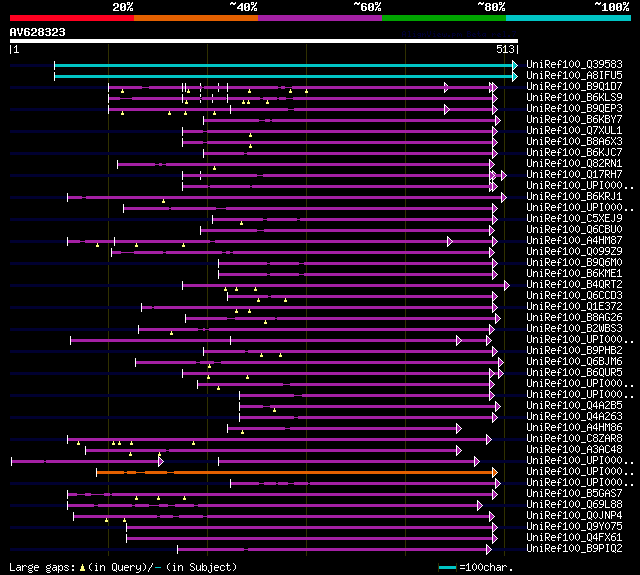The image size is (640, 575).
Task: Open the UniRef100_B8AG26 entry
Action: pyautogui.click(x=574, y=318)
